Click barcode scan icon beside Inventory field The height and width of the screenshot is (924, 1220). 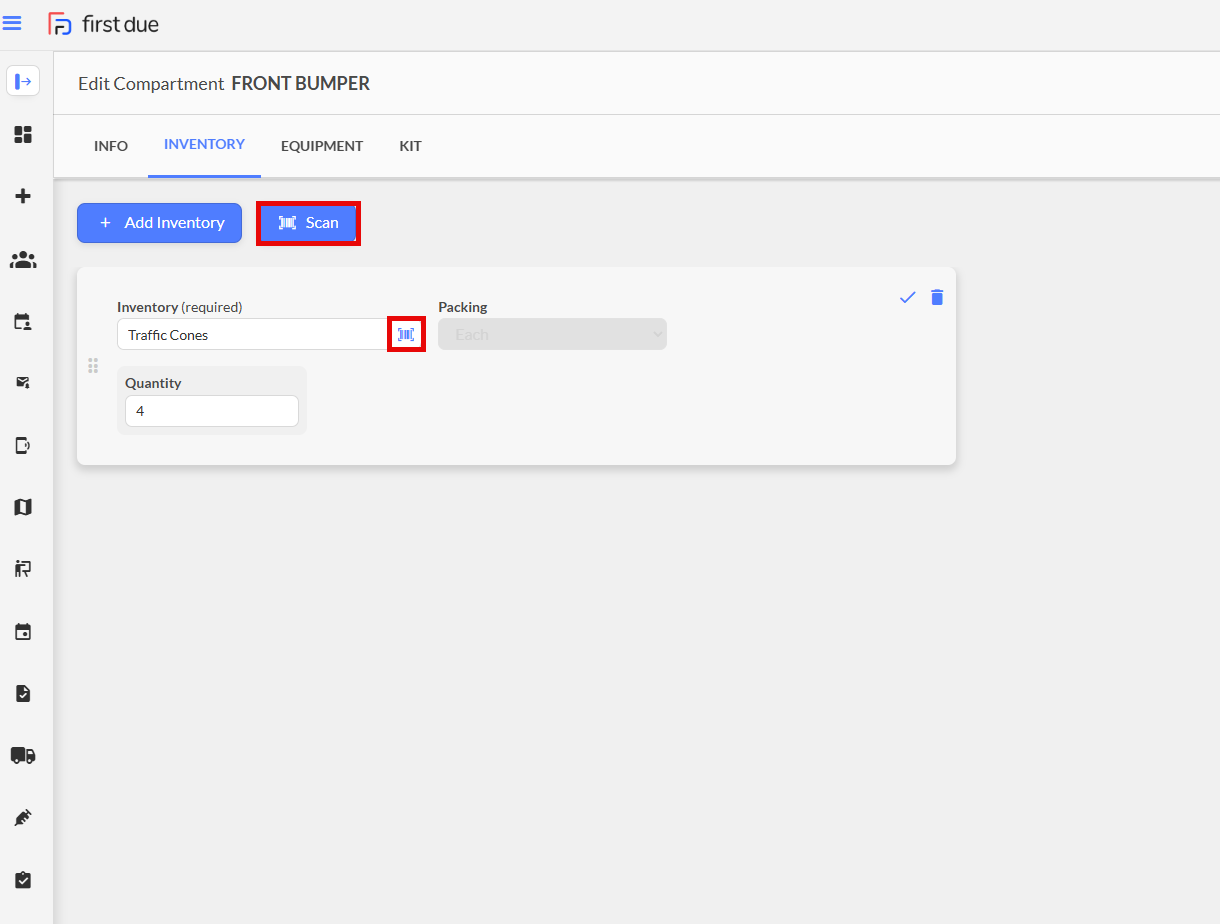(406, 334)
